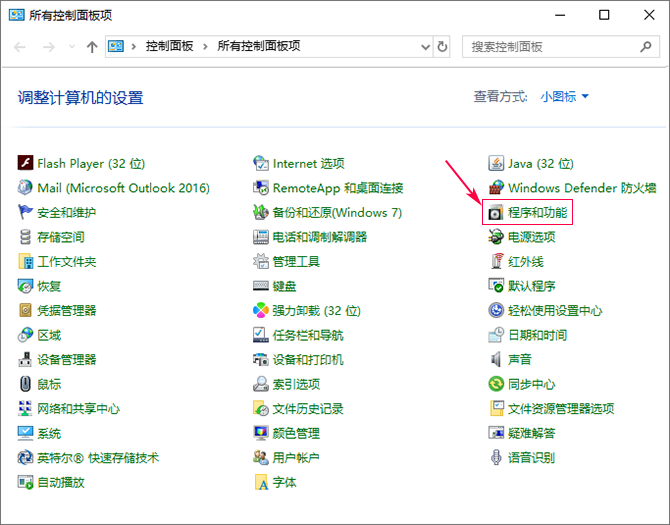
Task: Select 控制面板 in the address breadcrumb
Action: pyautogui.click(x=170, y=46)
